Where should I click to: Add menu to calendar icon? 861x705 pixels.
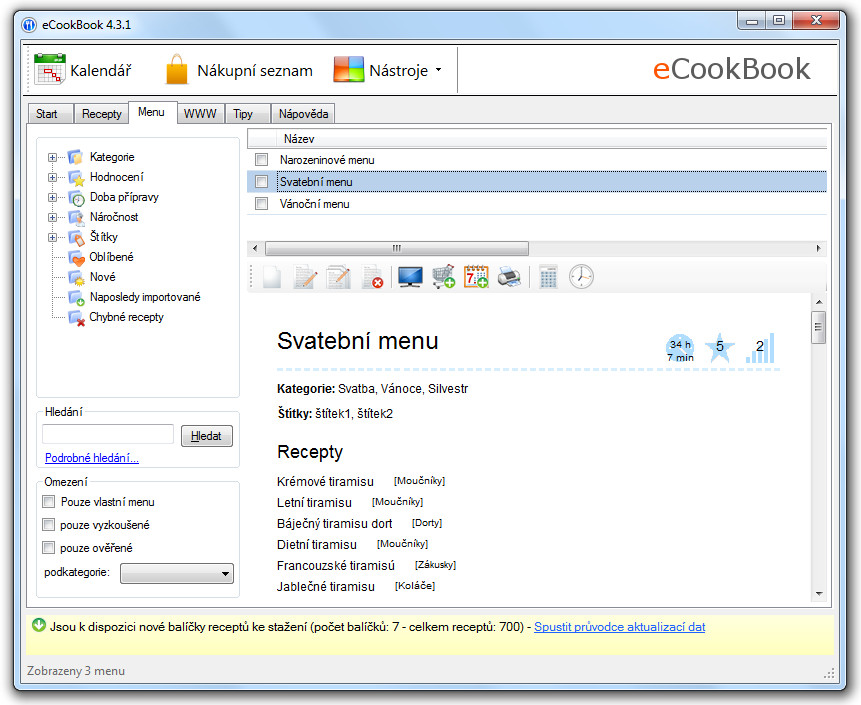point(476,277)
